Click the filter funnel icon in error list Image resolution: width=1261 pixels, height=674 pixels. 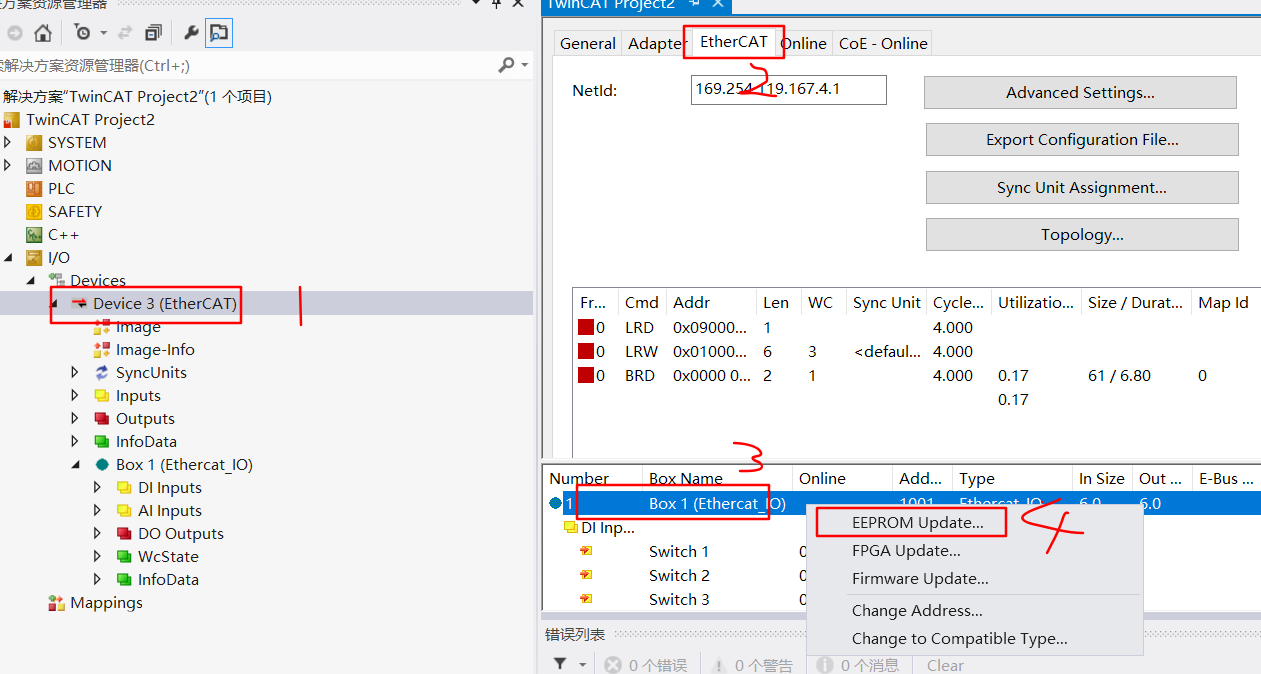(x=560, y=664)
